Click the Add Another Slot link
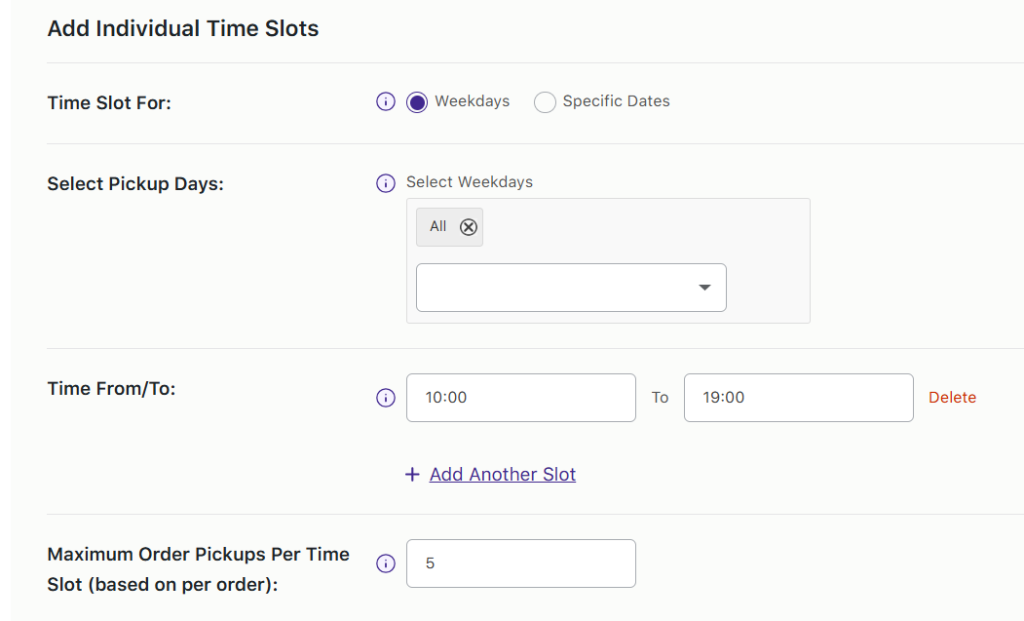This screenshot has height=621, width=1024. click(x=502, y=474)
